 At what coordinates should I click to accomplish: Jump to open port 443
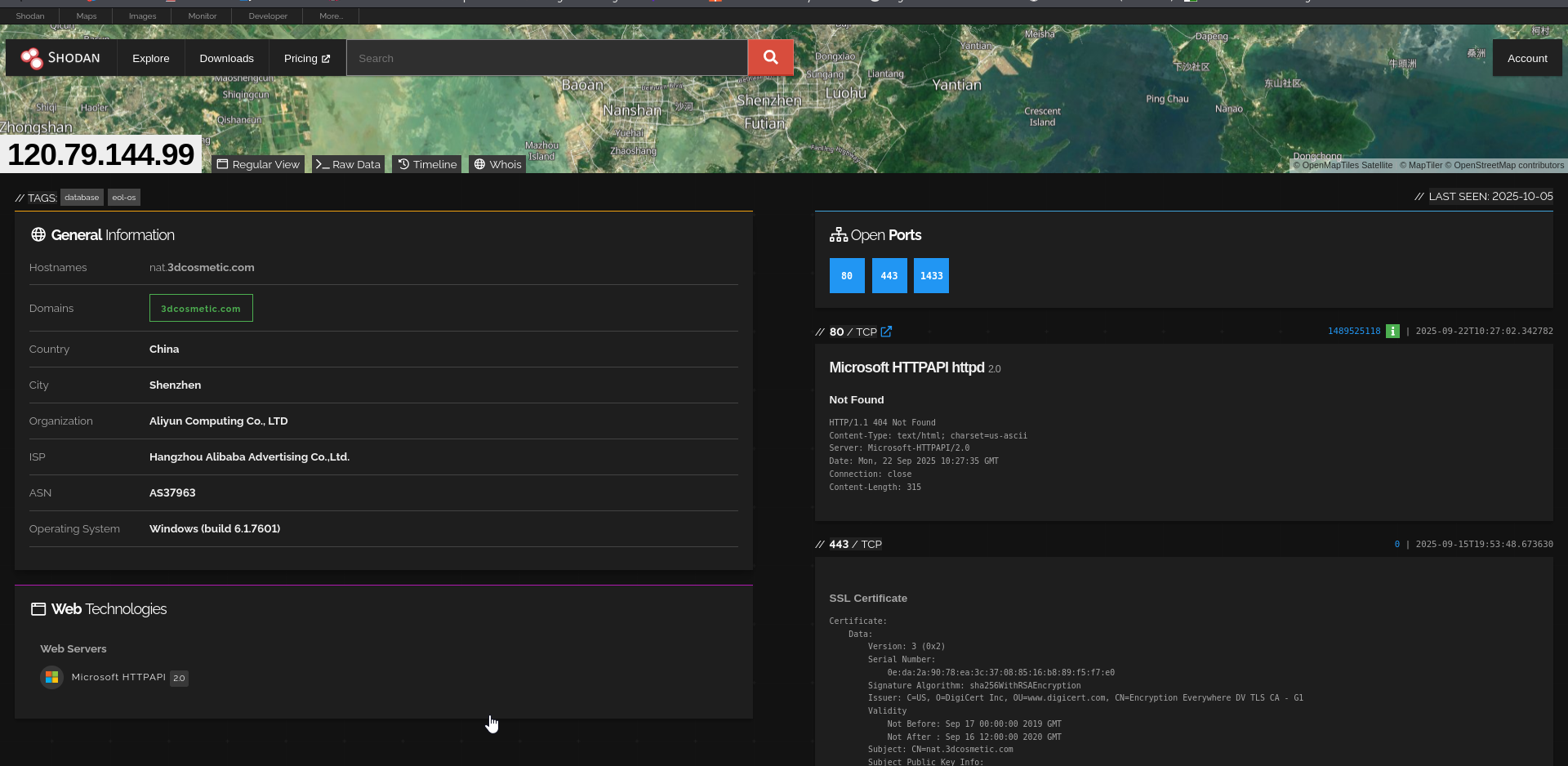pos(889,276)
